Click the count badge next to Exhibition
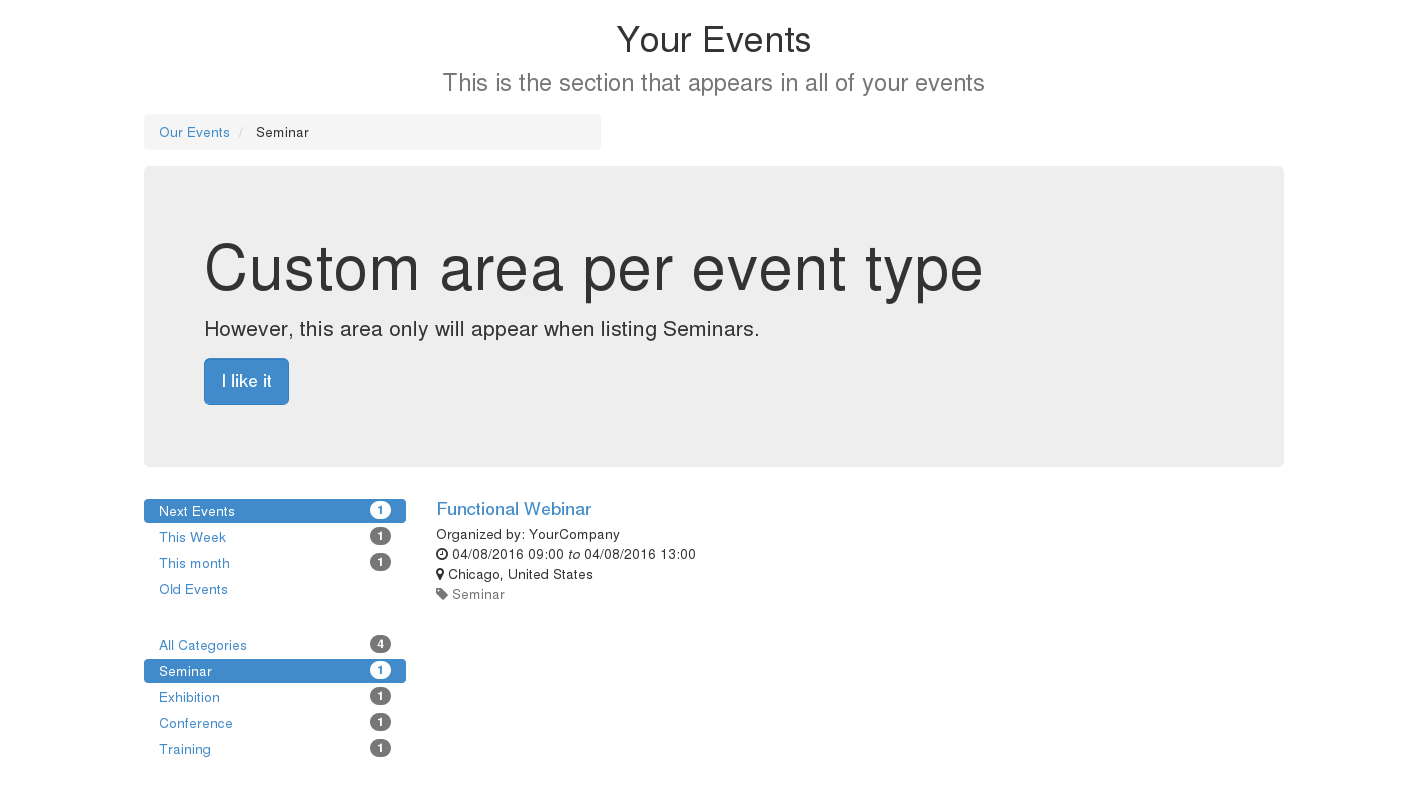The height and width of the screenshot is (793, 1427). coord(380,696)
